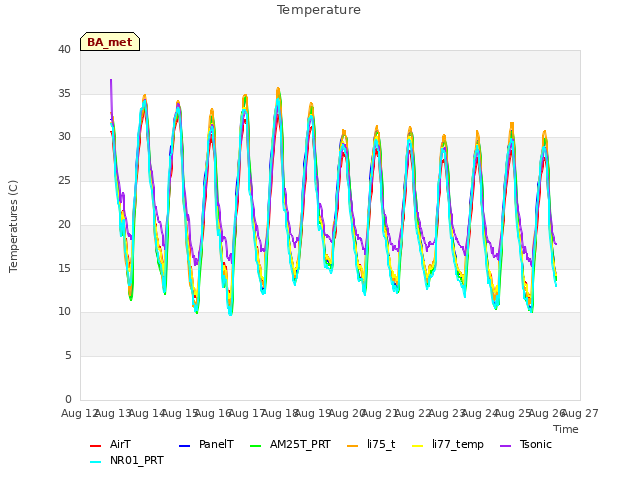
Task: Click the 40 y-axis tick label
Action: tap(64, 49)
